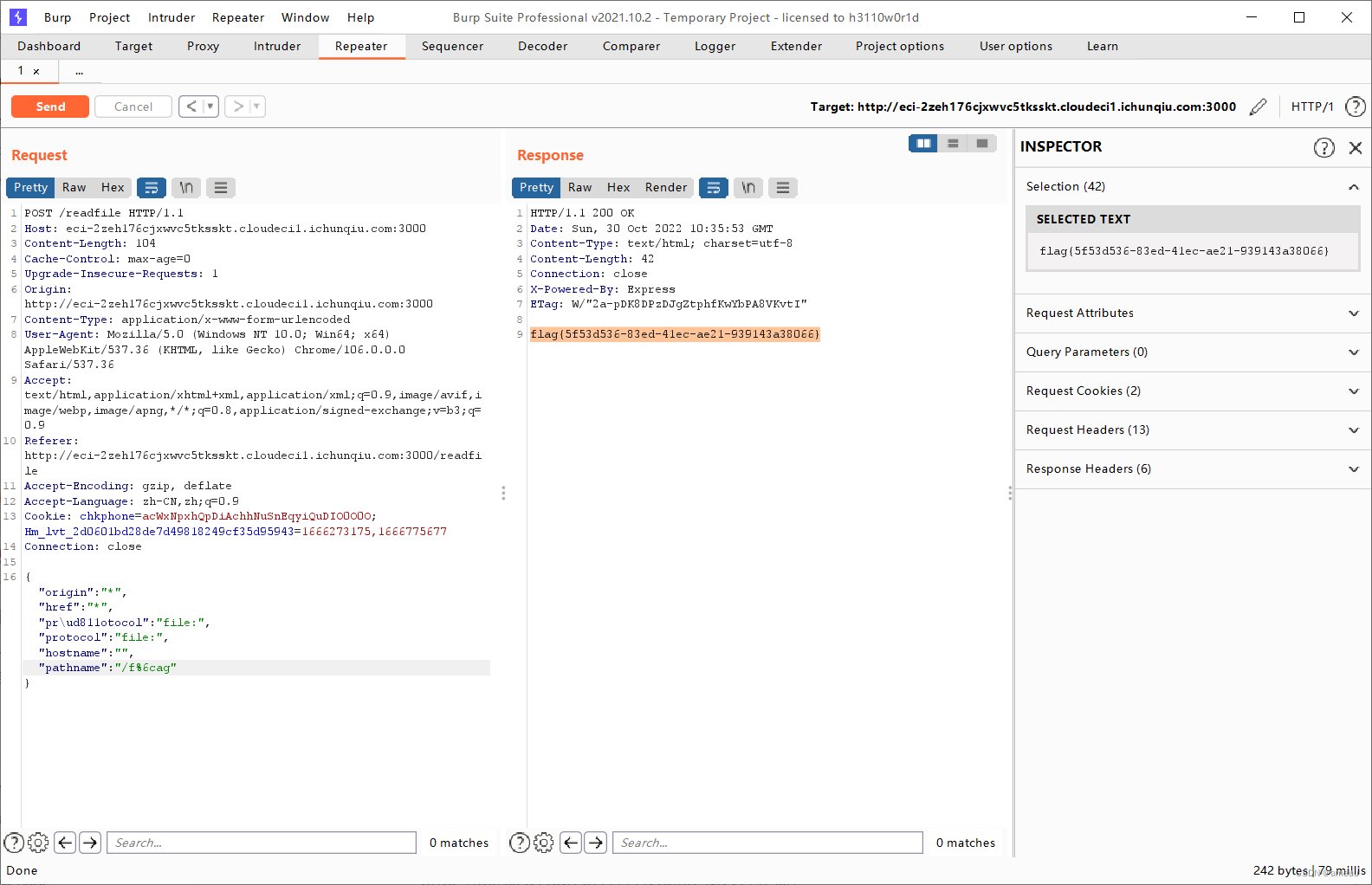Image resolution: width=1372 pixels, height=885 pixels.
Task: Go to previous match in response search
Action: coord(571,843)
